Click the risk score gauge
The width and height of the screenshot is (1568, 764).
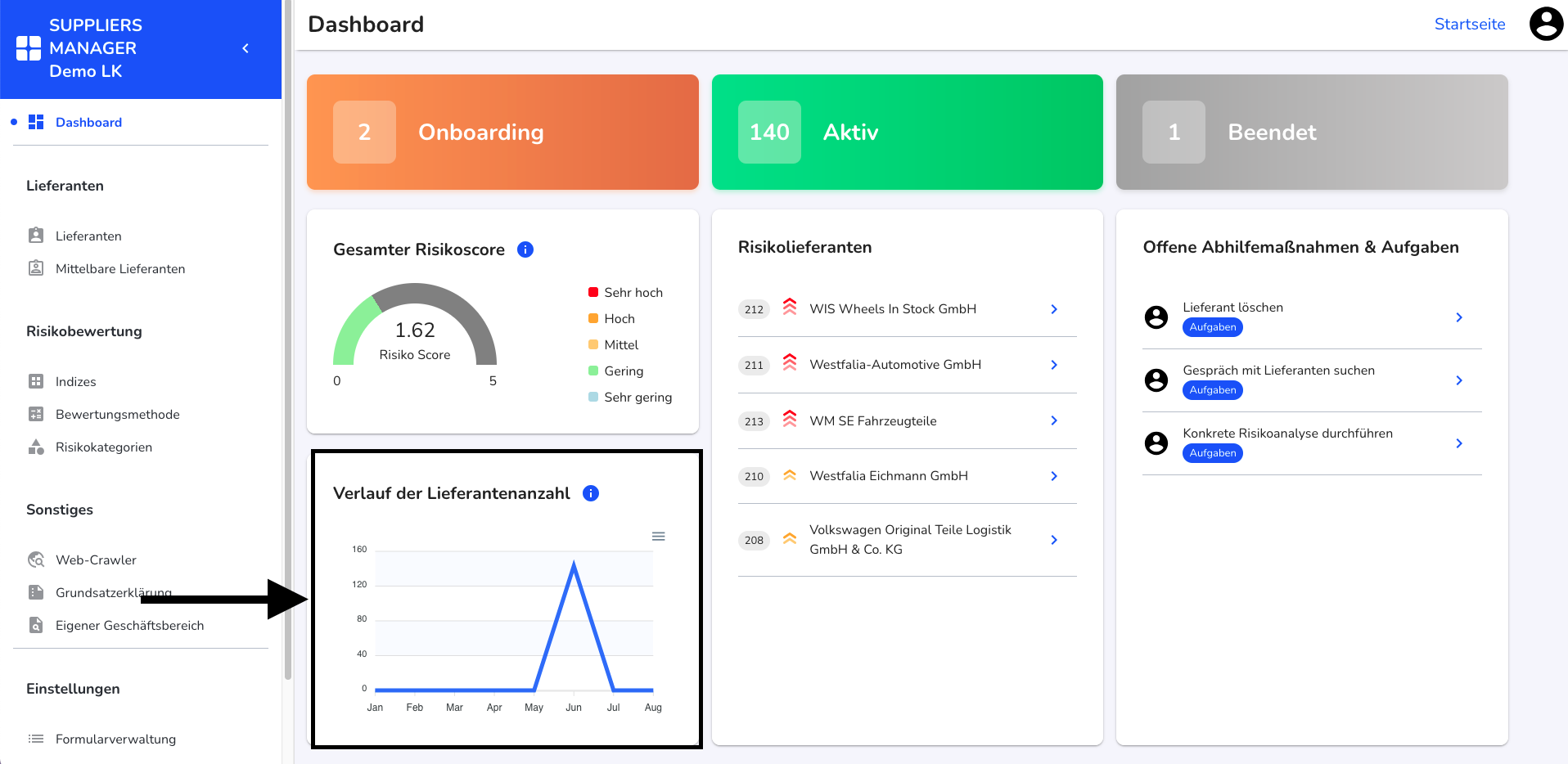pos(415,323)
